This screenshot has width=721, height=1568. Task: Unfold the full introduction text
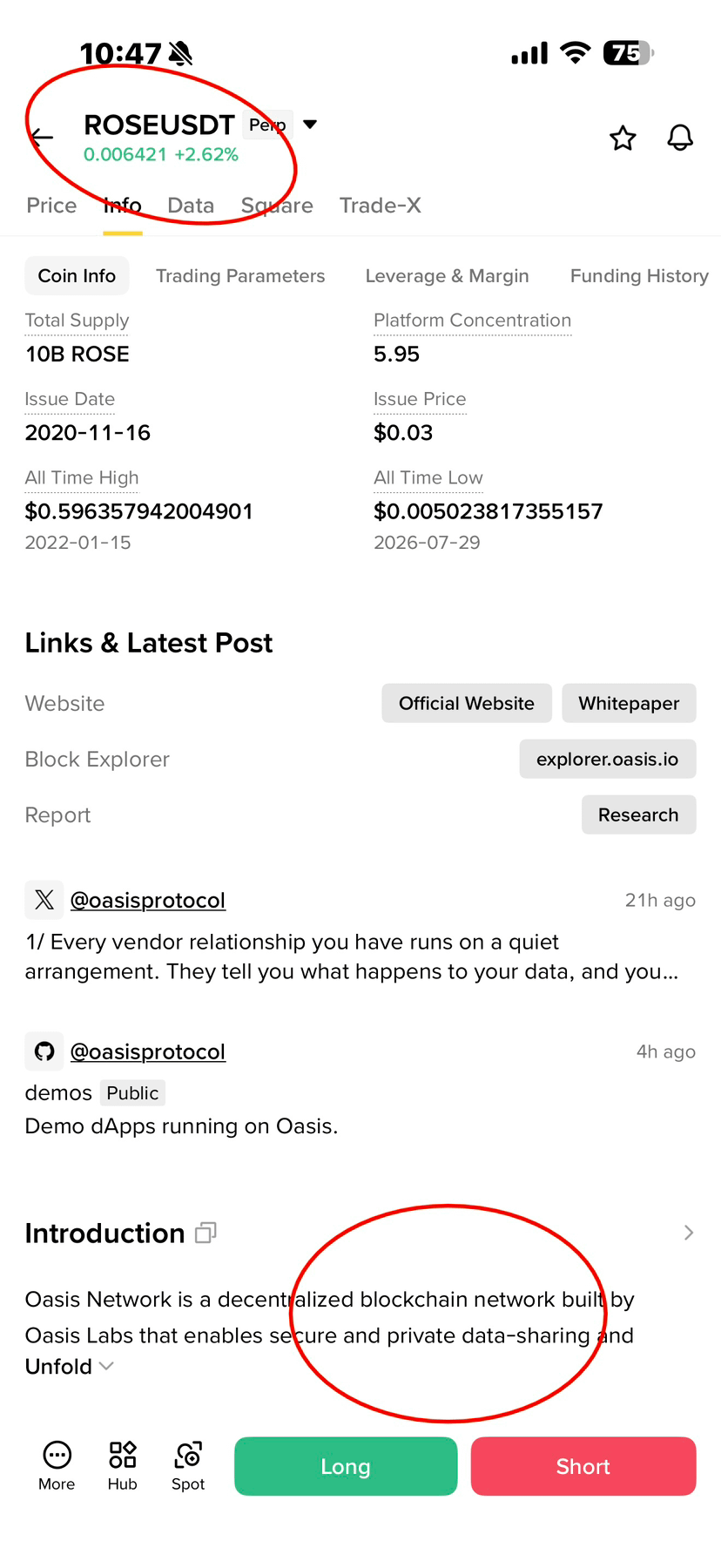(x=69, y=1366)
